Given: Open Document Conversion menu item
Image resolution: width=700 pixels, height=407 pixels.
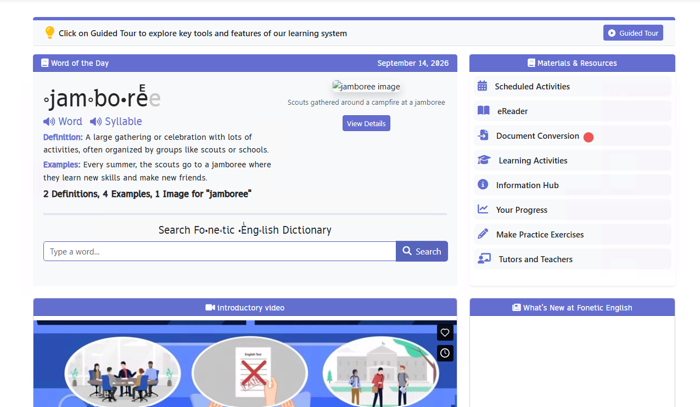Looking at the screenshot, I should (572, 136).
